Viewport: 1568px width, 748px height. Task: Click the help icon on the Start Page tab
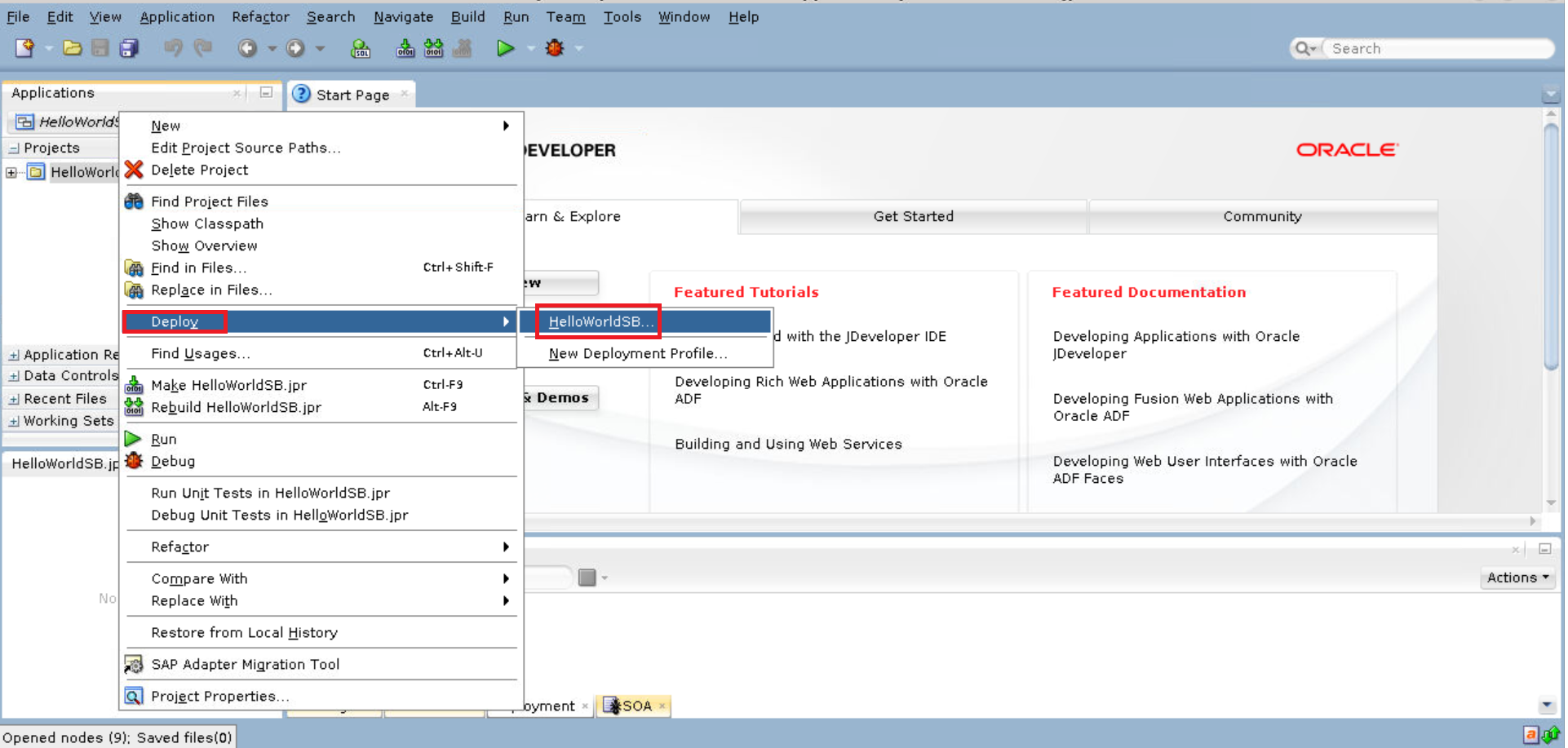point(302,94)
